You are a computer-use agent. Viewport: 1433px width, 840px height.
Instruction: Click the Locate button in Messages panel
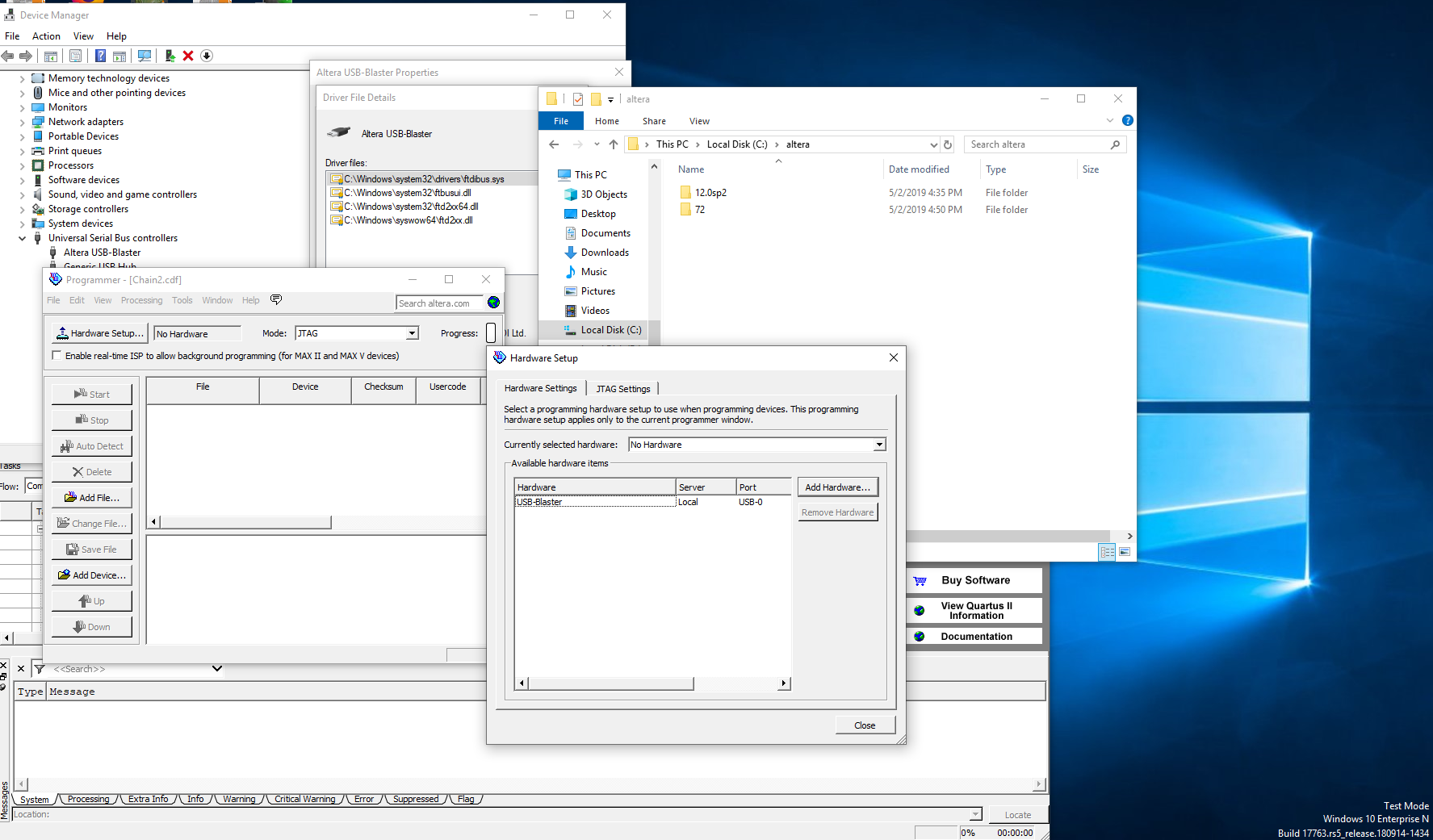(1017, 815)
